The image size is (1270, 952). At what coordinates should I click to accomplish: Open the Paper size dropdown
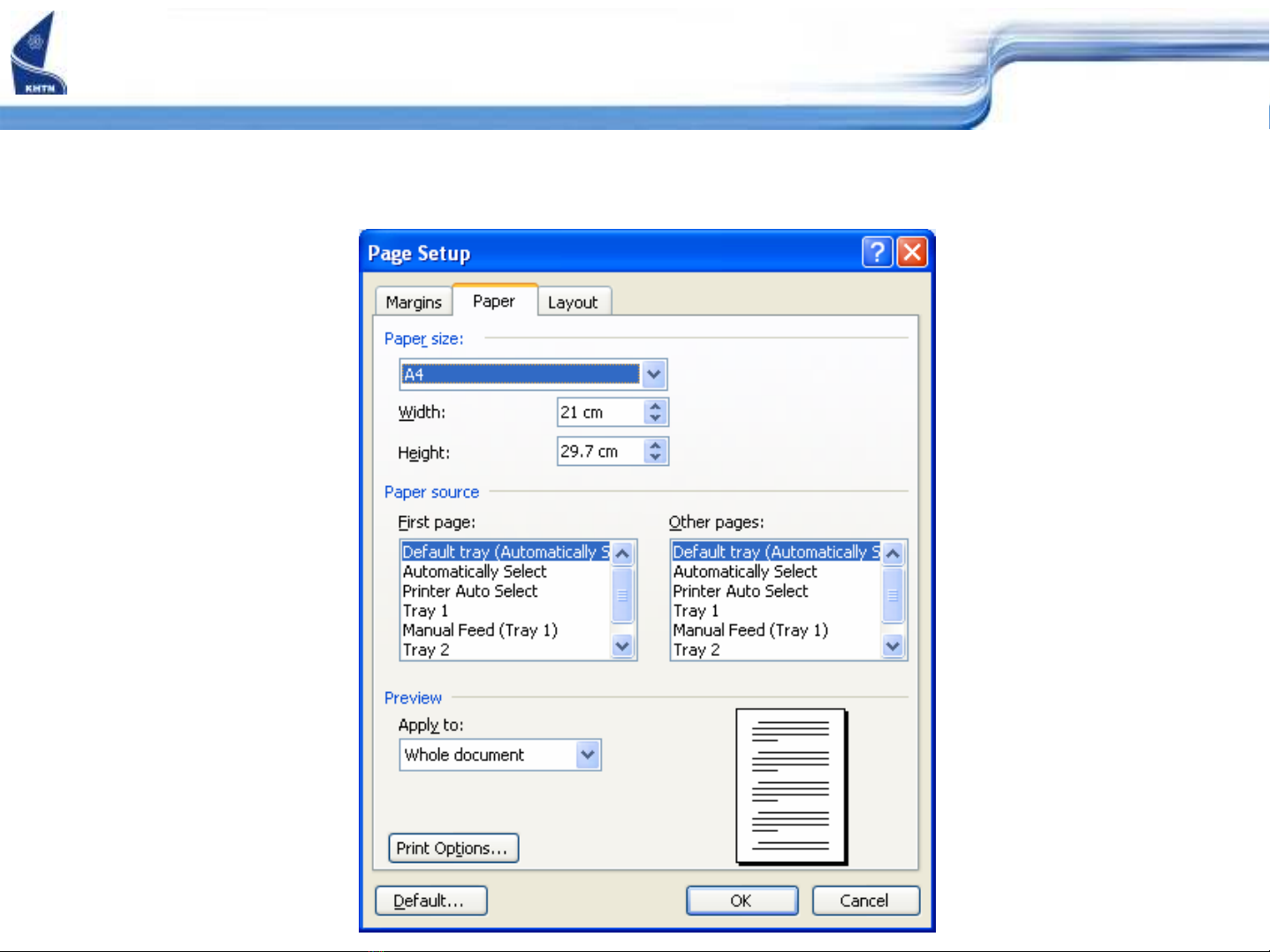[x=653, y=375]
